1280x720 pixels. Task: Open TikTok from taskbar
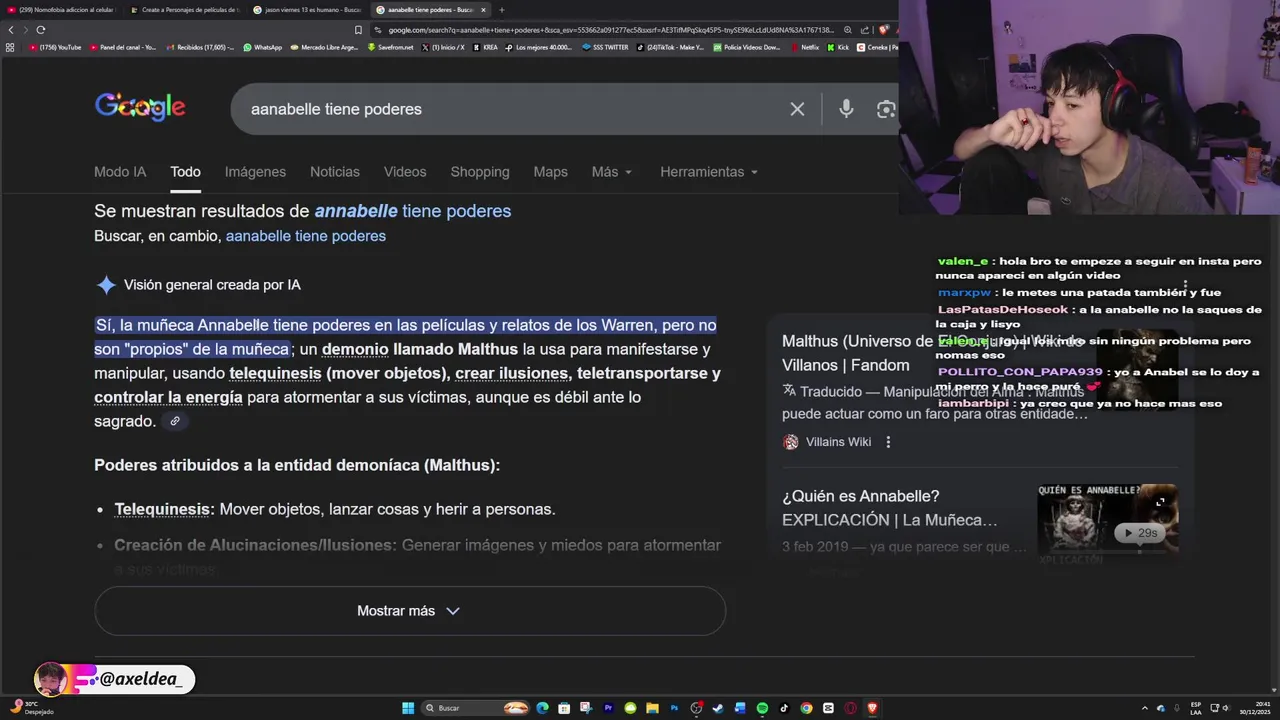click(x=784, y=708)
